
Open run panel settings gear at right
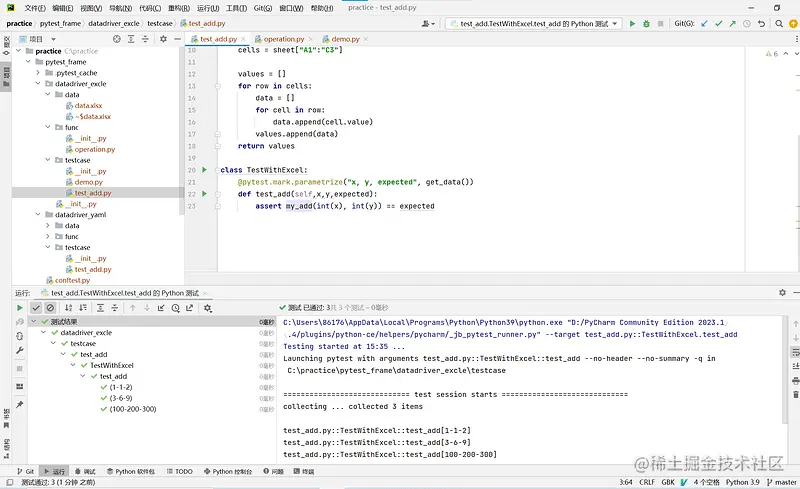click(782, 292)
